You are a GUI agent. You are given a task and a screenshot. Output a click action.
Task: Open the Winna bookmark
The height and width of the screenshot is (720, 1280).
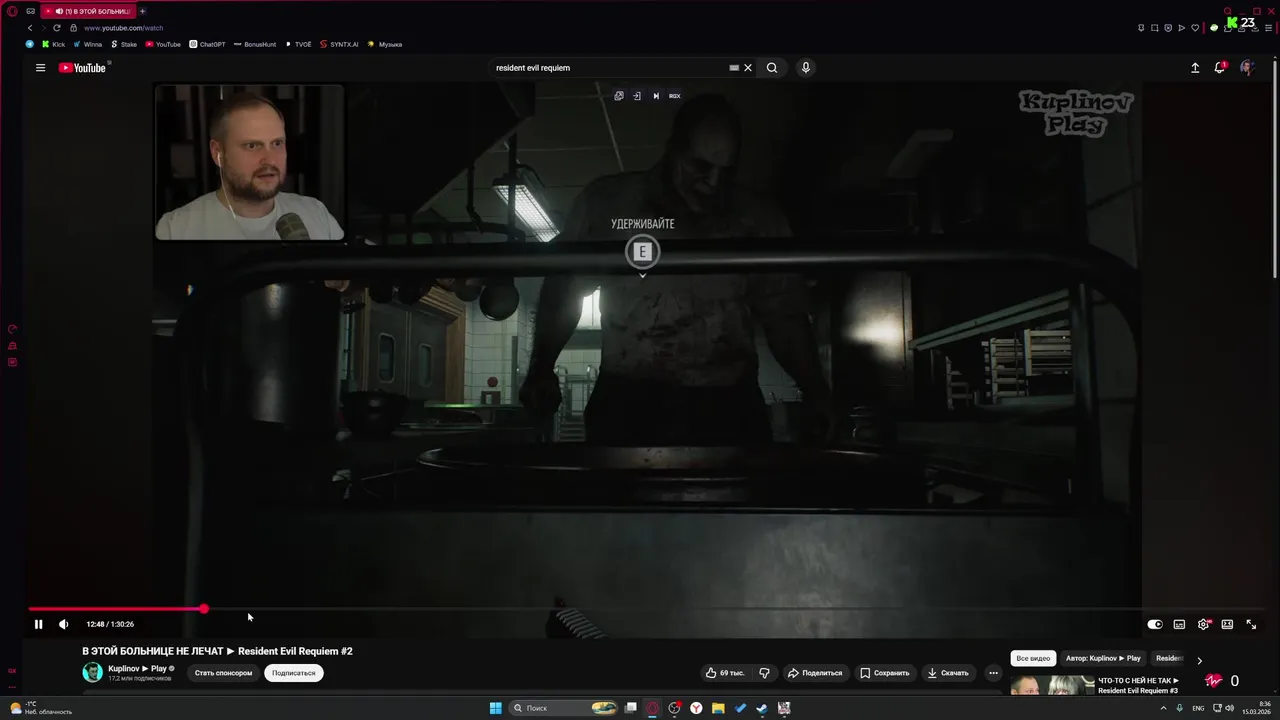pos(87,44)
